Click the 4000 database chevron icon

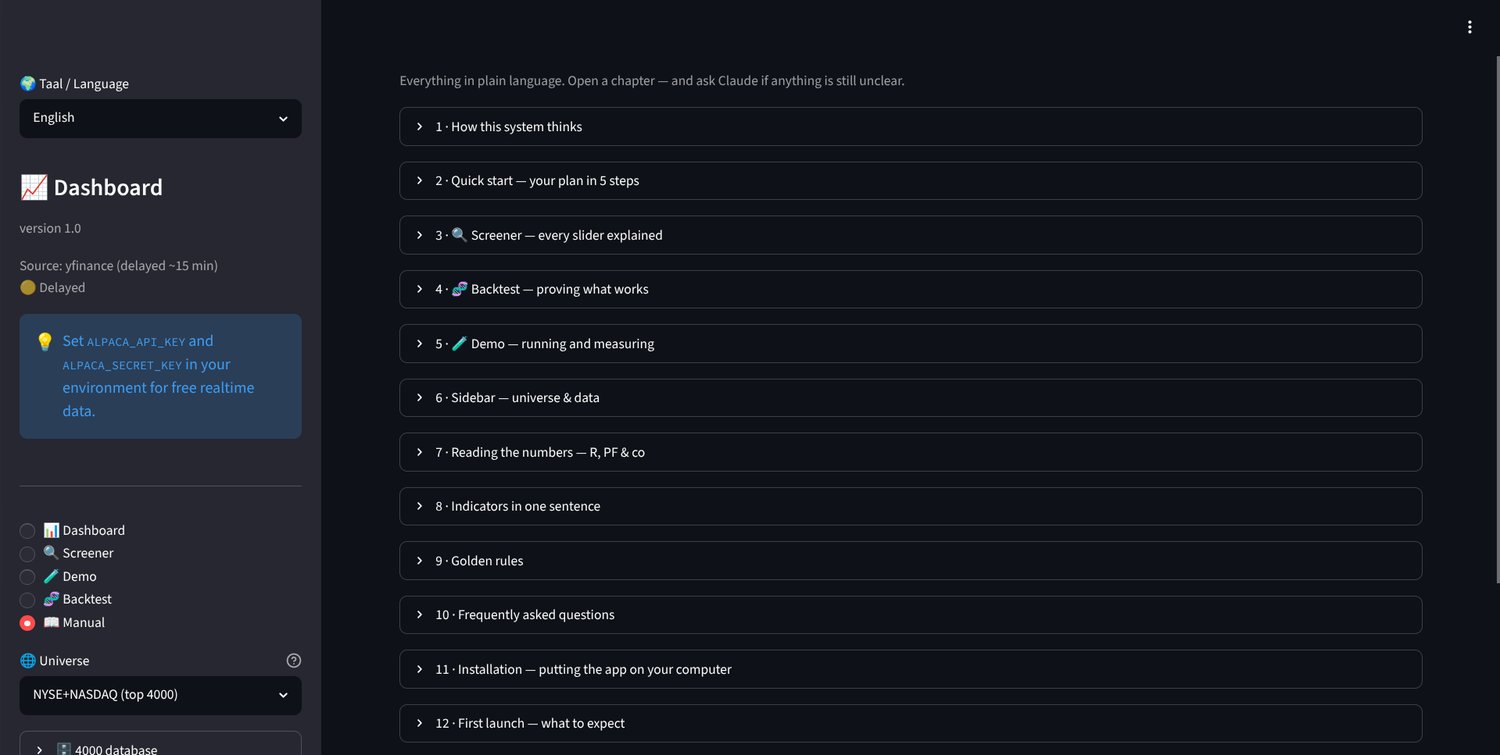tap(40, 749)
